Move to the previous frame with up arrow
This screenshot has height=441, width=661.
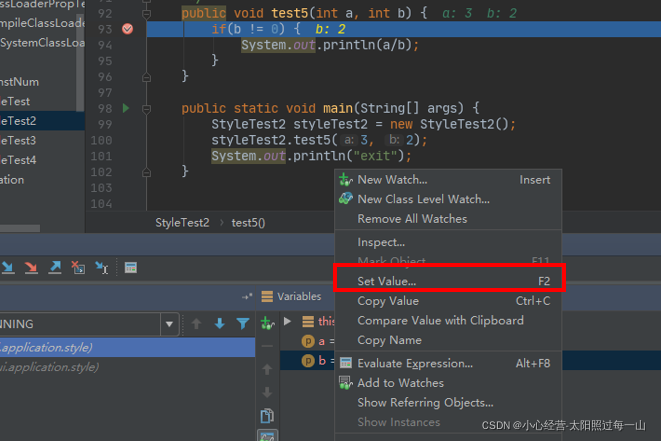pos(196,324)
